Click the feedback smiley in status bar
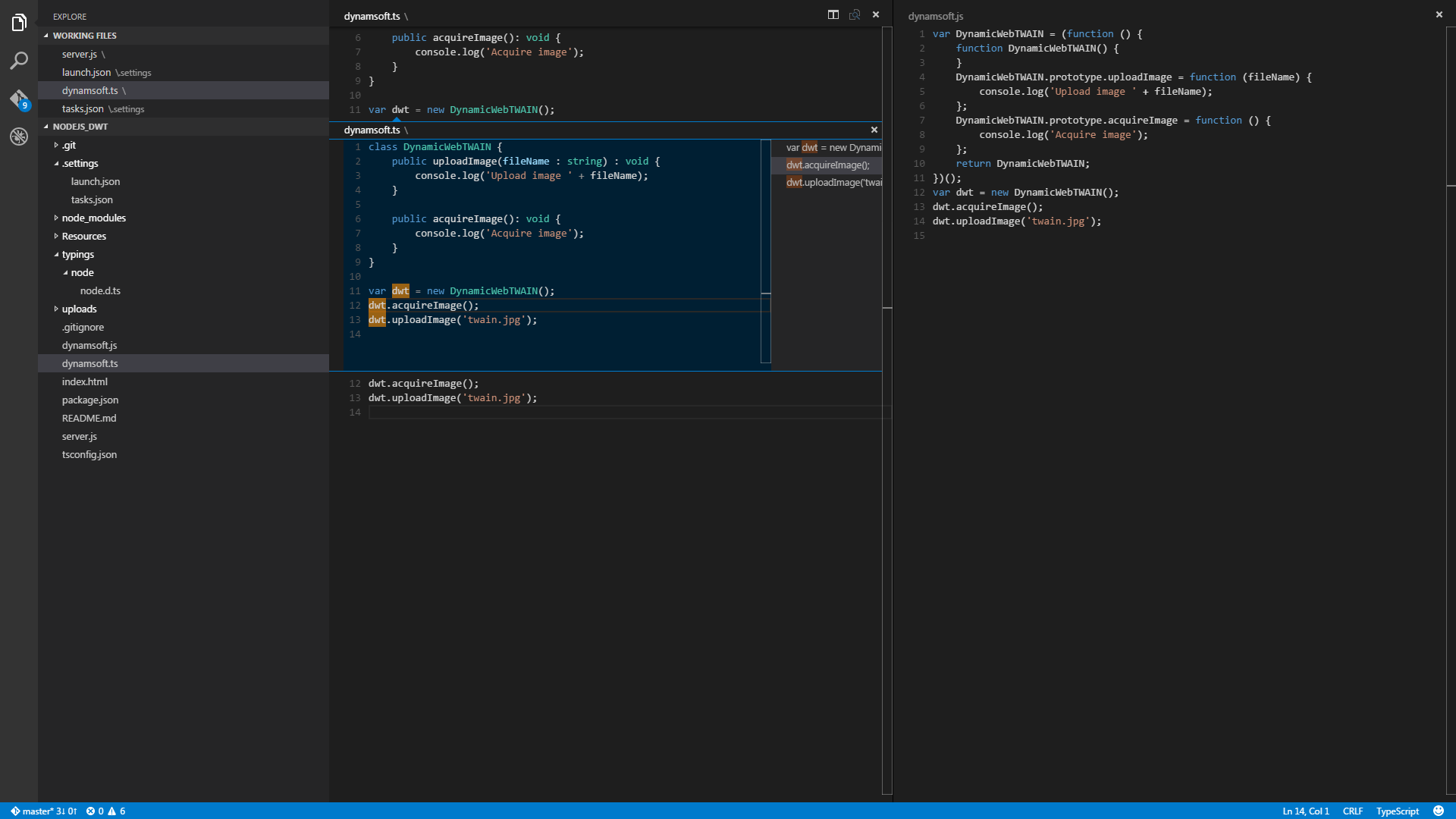Image resolution: width=1456 pixels, height=819 pixels. coord(1439,811)
